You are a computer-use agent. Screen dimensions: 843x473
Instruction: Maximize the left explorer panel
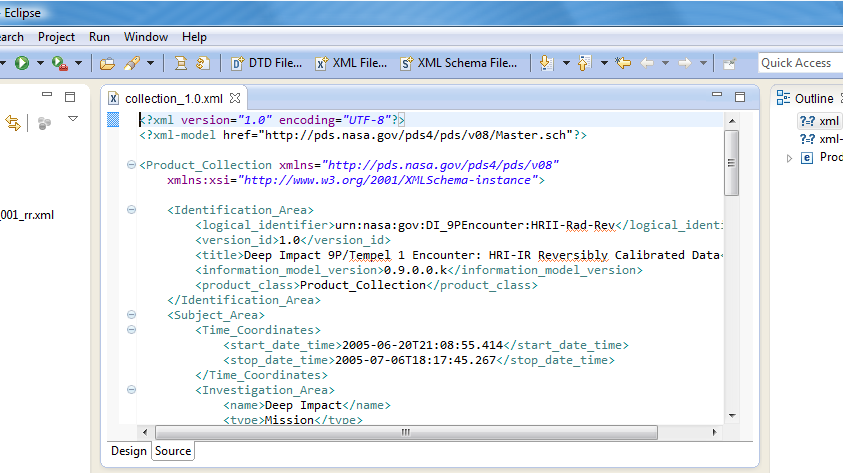point(70,97)
